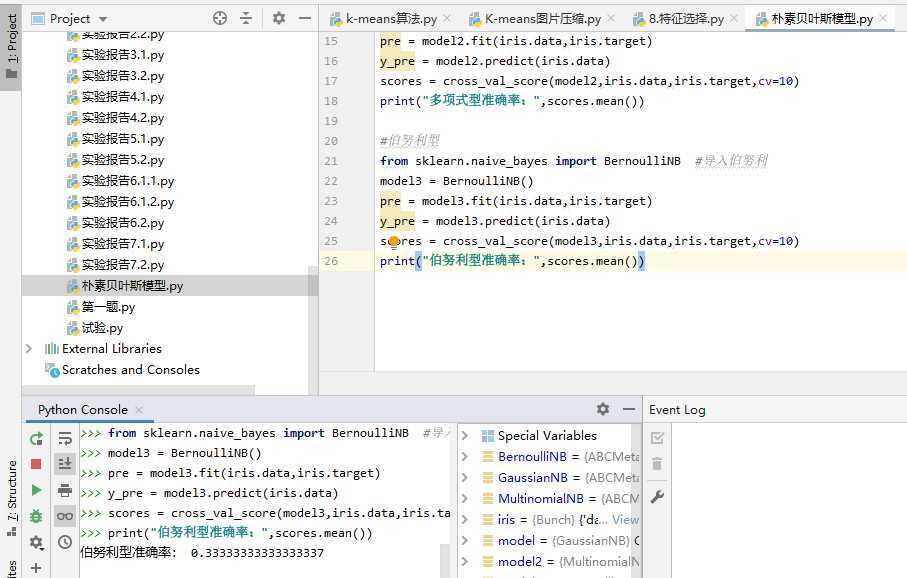This screenshot has height=578, width=907.
Task: Mark all Event Log notifications as read
Action: [657, 438]
